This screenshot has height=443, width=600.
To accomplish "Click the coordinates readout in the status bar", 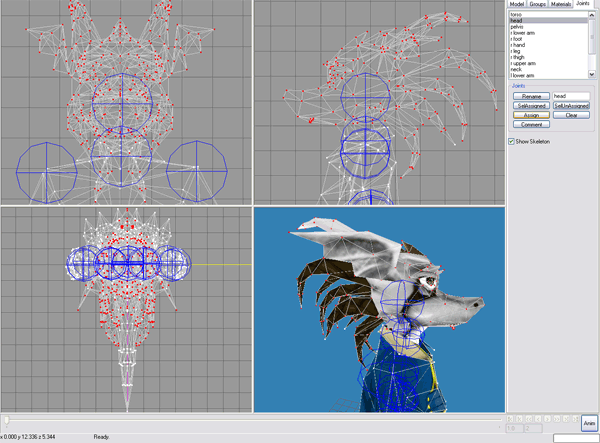I will coord(28,436).
